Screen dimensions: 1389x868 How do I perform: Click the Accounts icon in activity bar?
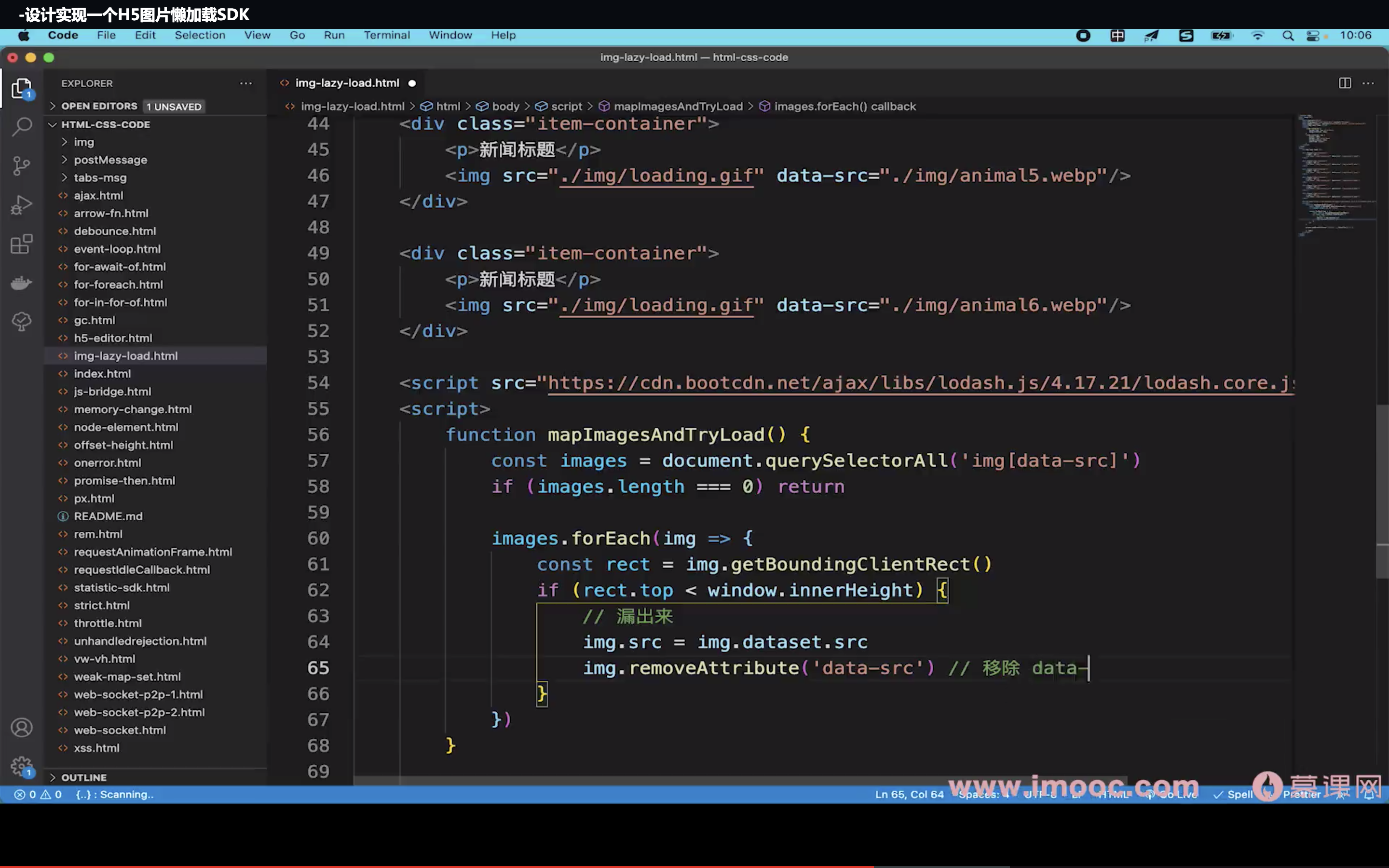point(22,727)
